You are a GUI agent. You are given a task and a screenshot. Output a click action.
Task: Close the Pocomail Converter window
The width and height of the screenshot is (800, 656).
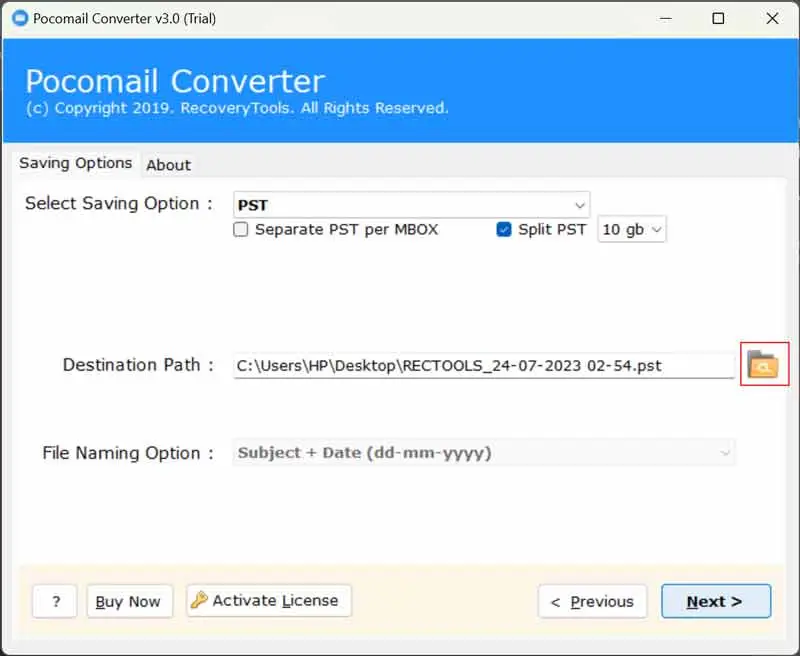[x=772, y=18]
